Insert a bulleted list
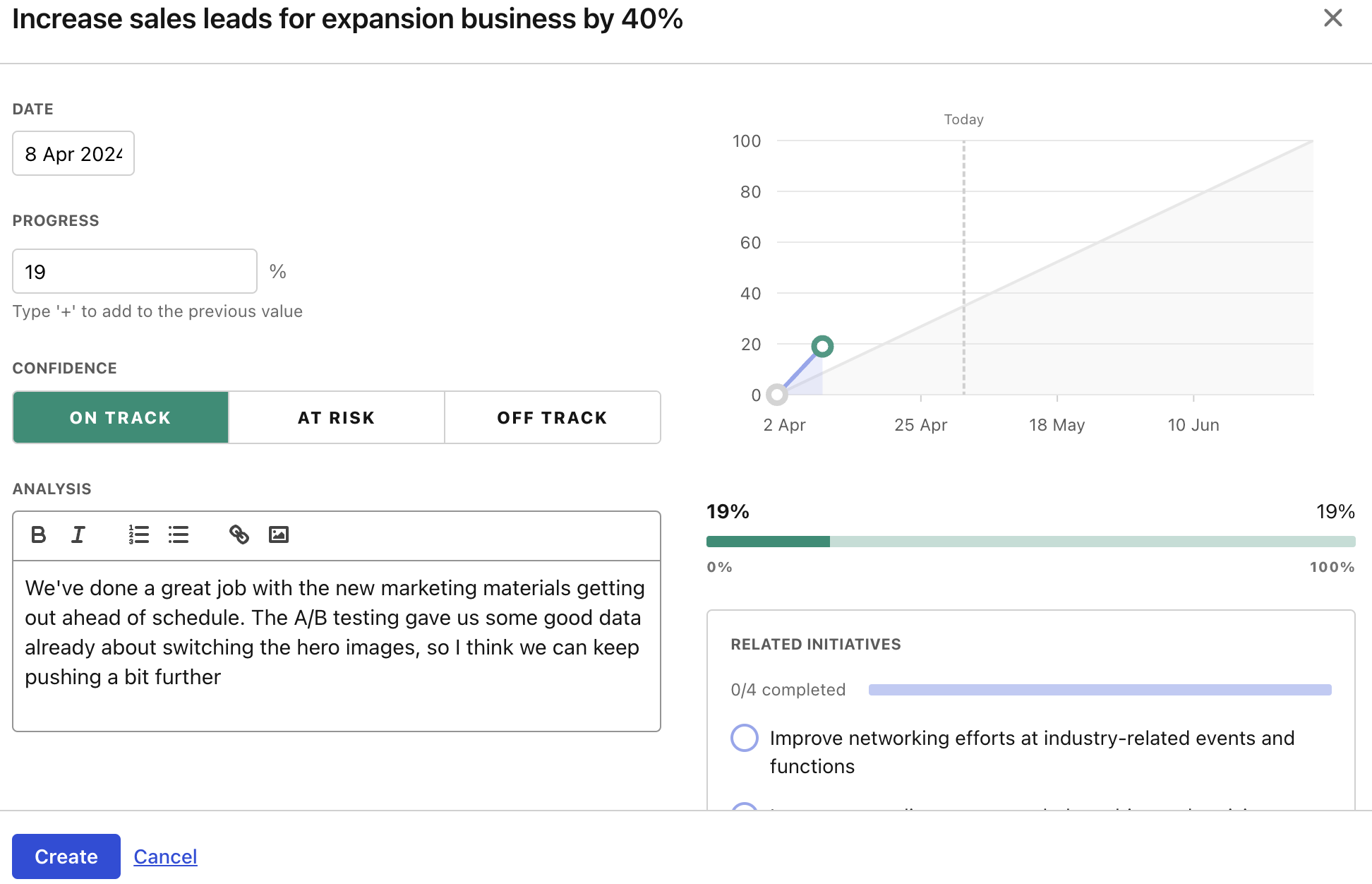 pos(179,534)
